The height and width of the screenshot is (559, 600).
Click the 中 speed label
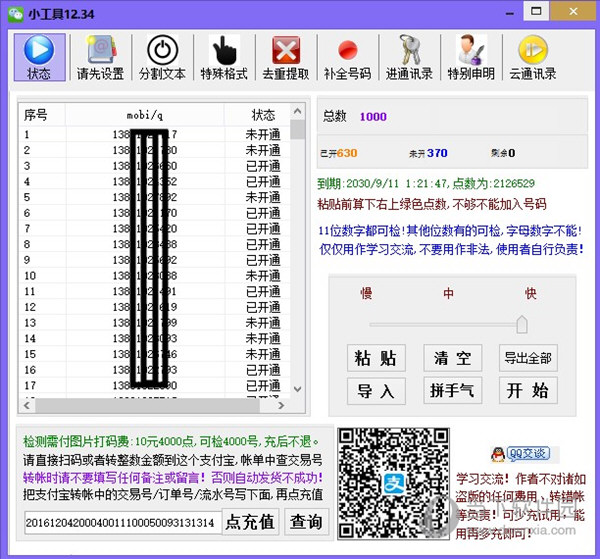tap(448, 293)
